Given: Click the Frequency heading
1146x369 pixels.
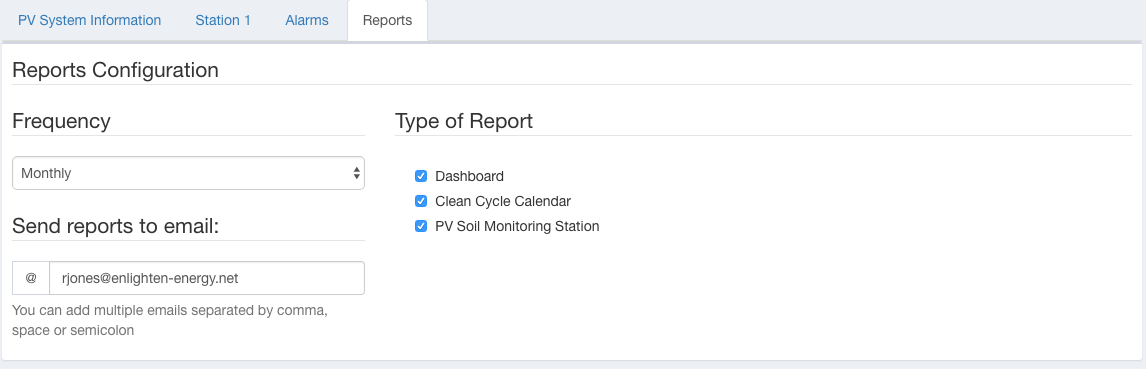Looking at the screenshot, I should (x=61, y=121).
